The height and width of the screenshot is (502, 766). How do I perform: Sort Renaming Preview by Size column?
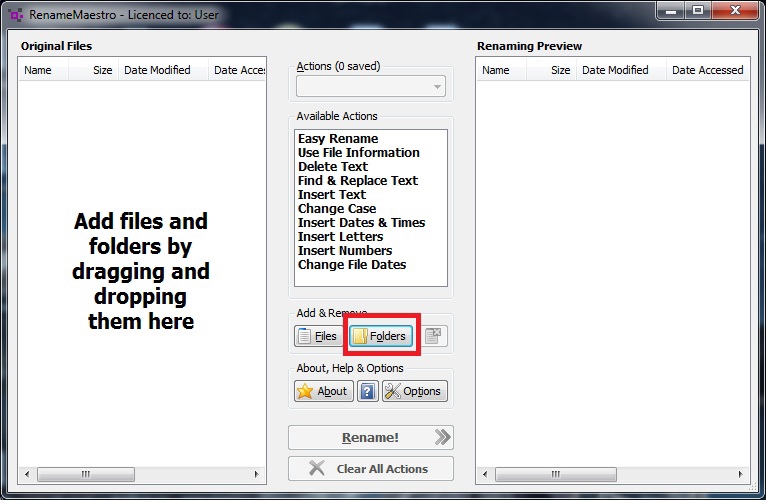[551, 70]
